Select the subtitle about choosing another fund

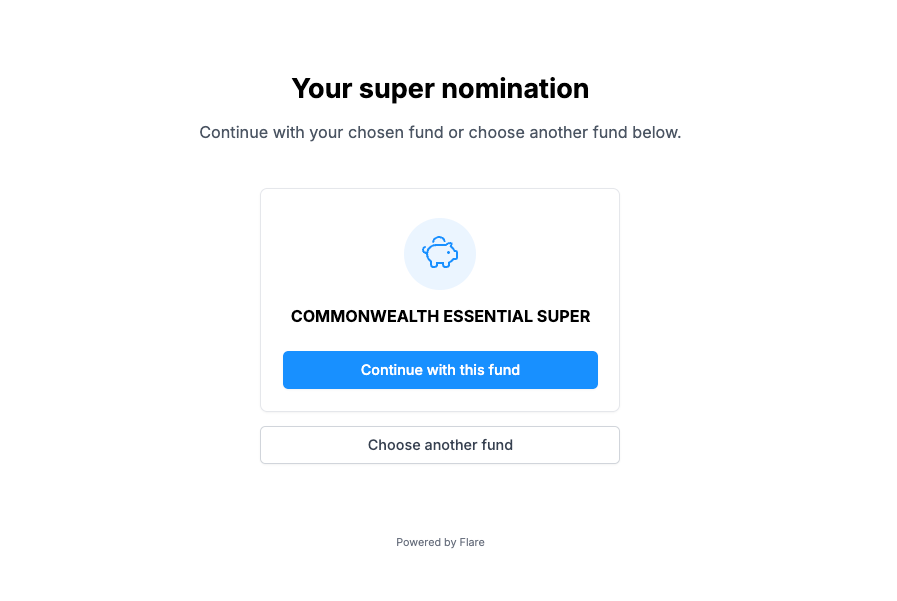[x=440, y=133]
